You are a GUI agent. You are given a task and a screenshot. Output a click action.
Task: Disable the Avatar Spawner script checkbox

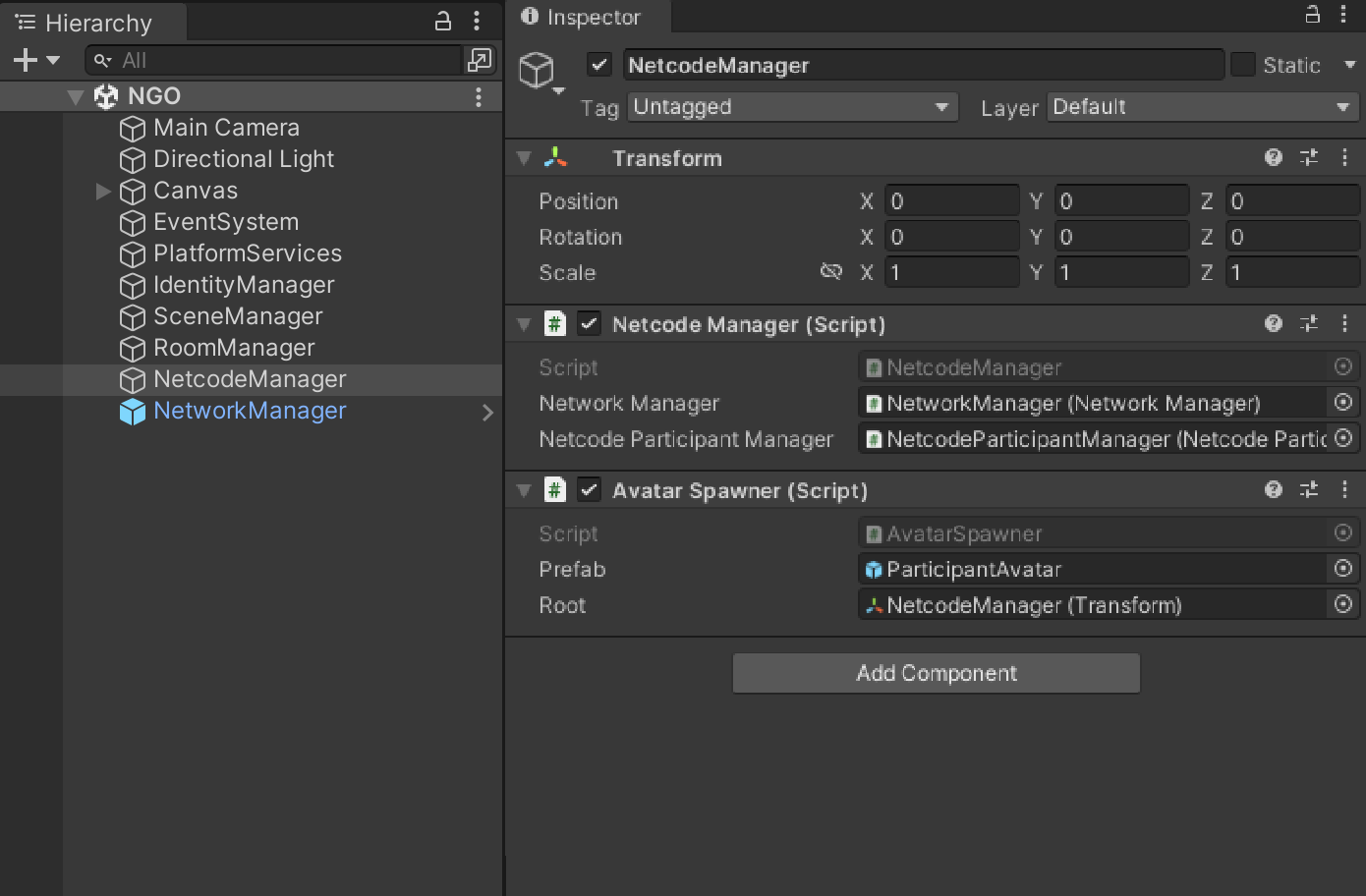[589, 489]
